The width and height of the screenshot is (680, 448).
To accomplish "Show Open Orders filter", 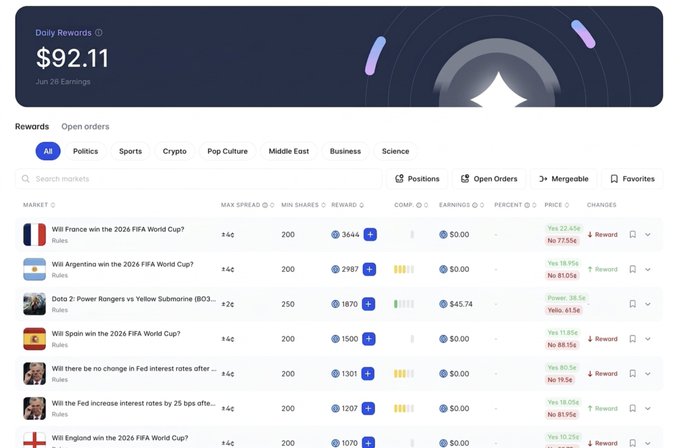I will point(489,179).
